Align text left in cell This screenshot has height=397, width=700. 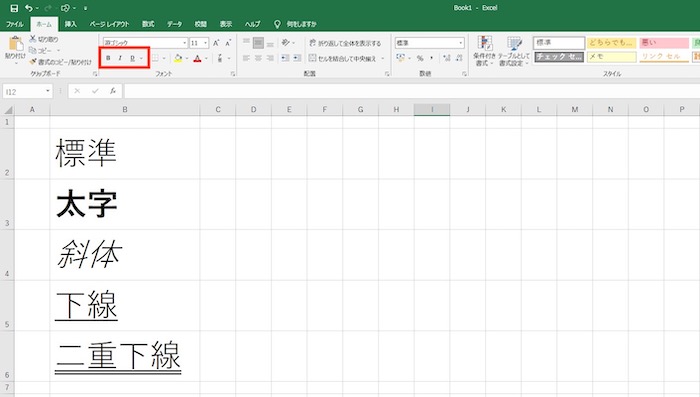pyautogui.click(x=246, y=58)
